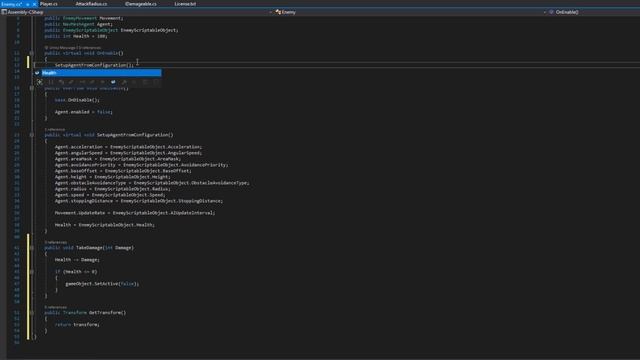Click the 'Health -= Damage;' line
This screenshot has width=640, height=360.
click(77, 260)
